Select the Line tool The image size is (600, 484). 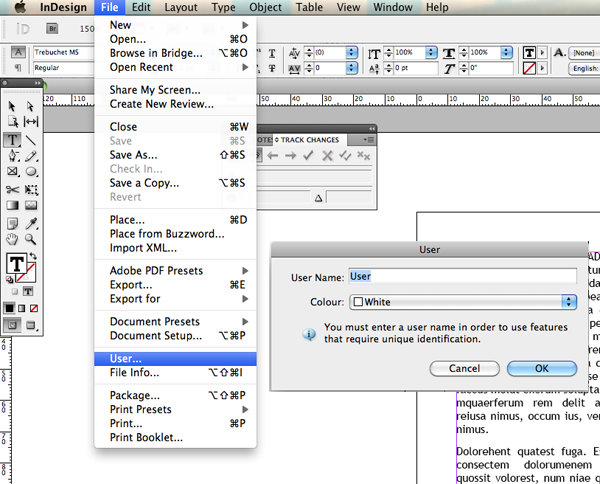[x=31, y=140]
